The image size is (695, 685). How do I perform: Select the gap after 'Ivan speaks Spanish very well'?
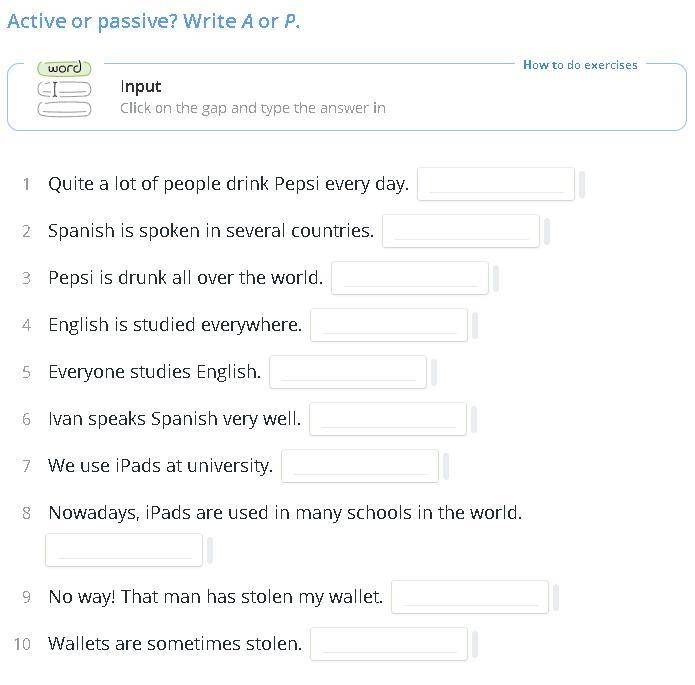[x=388, y=419]
